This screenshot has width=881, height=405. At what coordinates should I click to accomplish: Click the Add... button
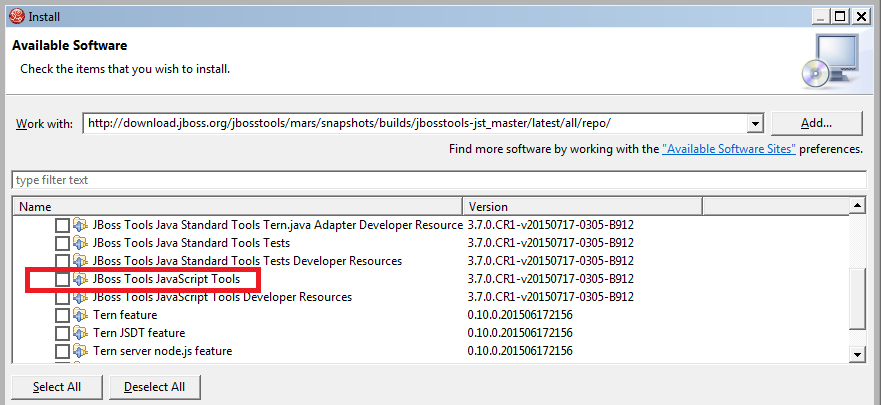tap(816, 123)
